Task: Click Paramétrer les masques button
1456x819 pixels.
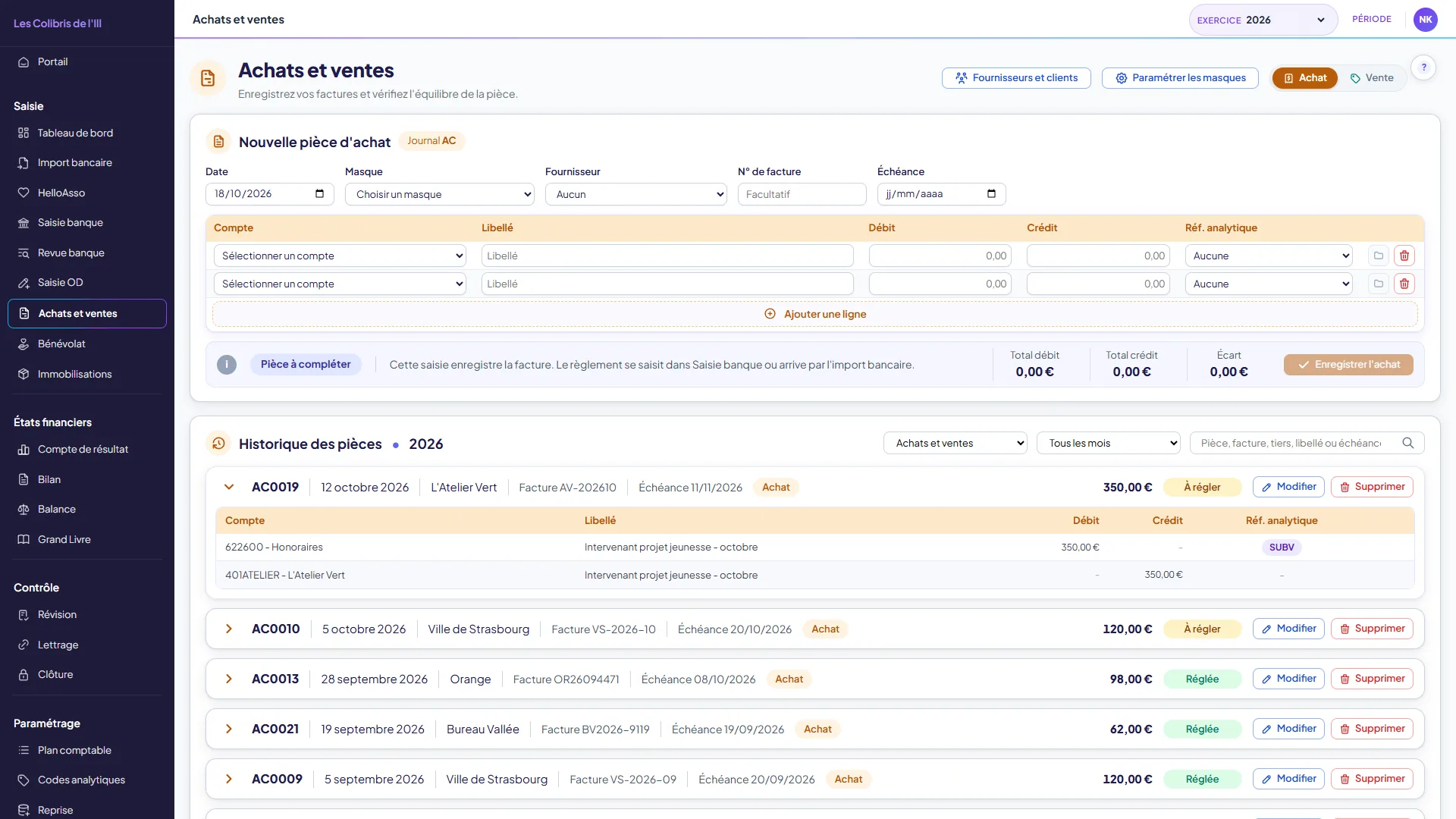Action: point(1180,78)
